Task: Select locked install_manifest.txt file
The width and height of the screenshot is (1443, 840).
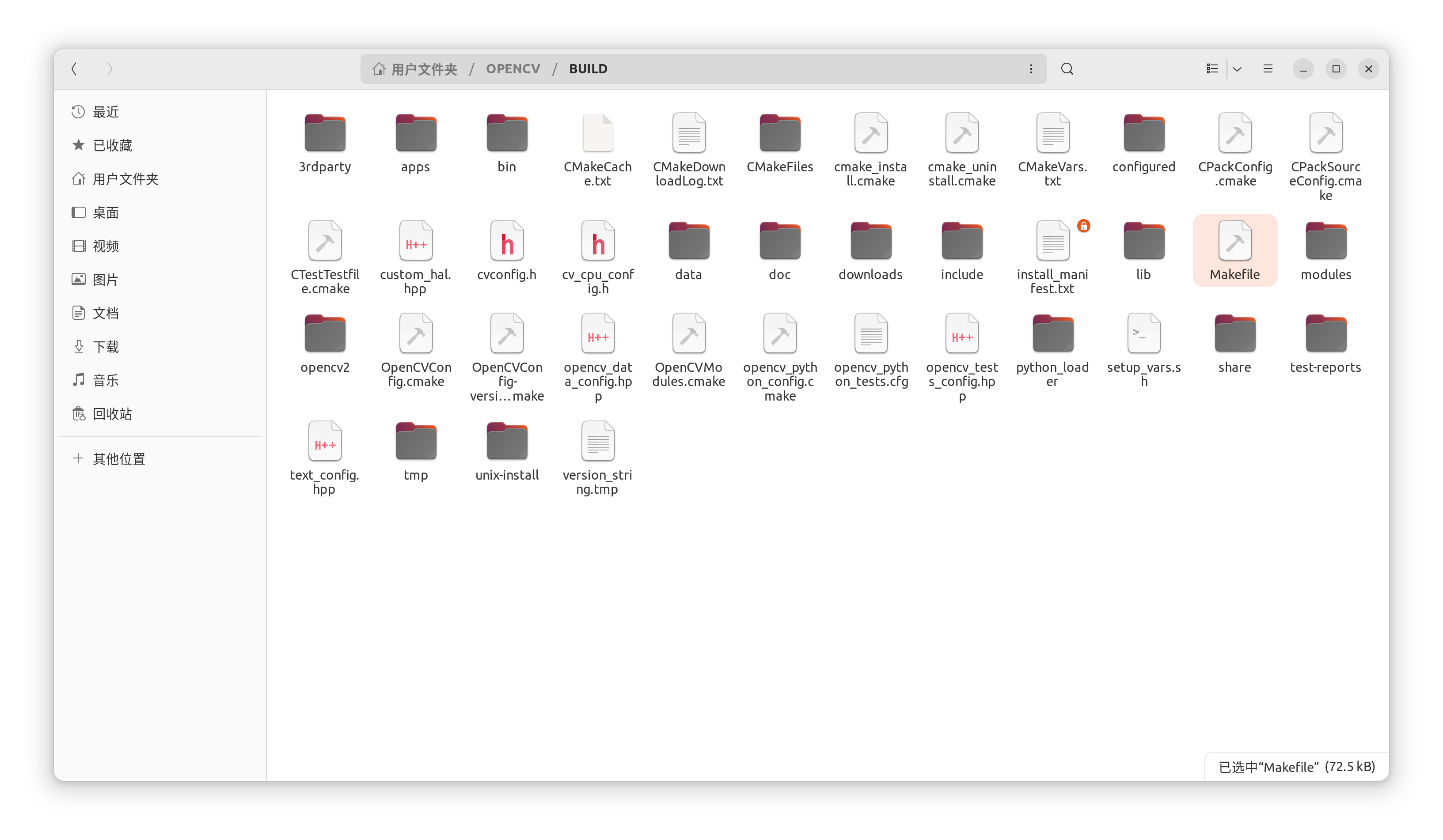Action: [1052, 257]
